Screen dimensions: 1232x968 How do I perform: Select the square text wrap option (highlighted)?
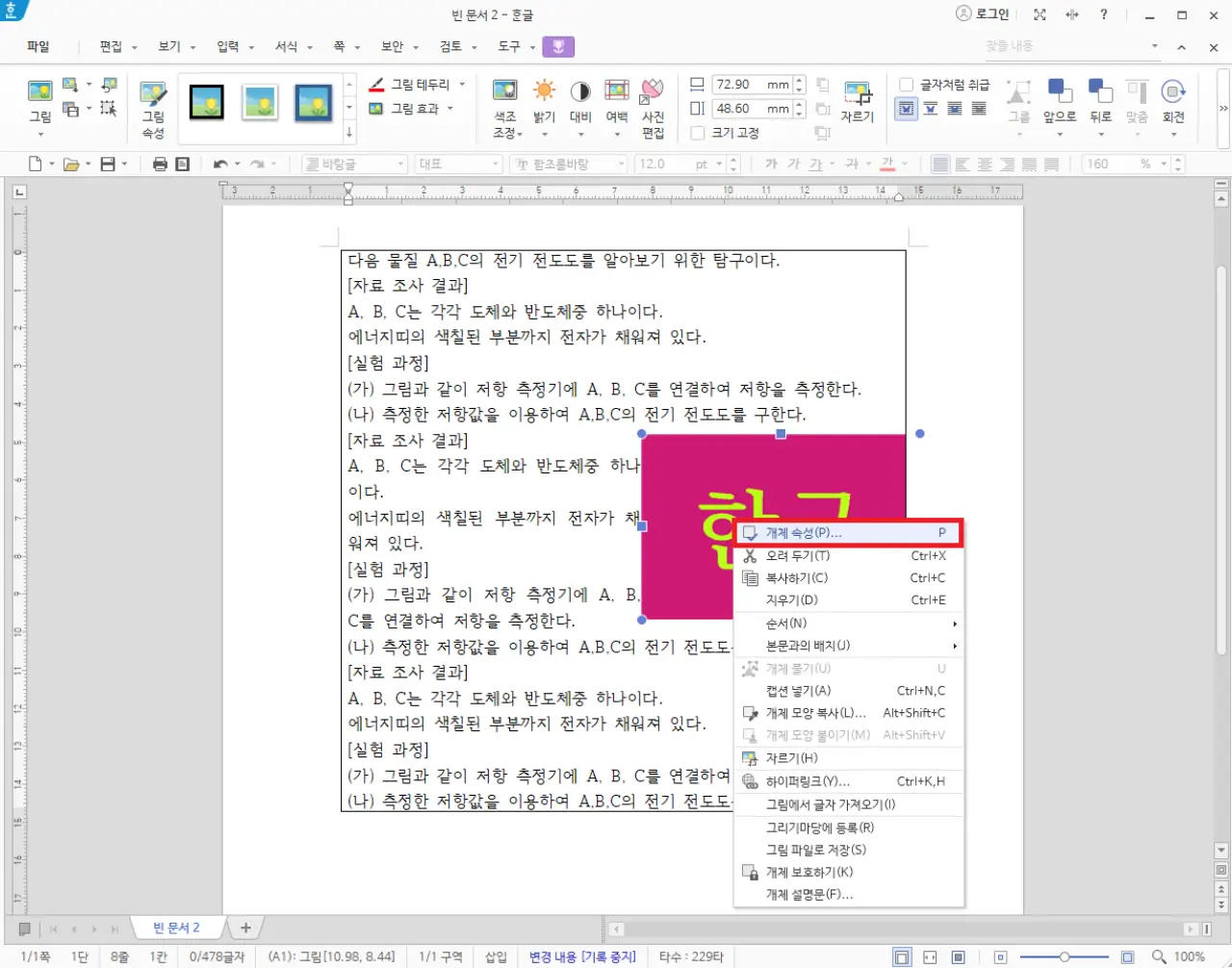click(x=907, y=109)
